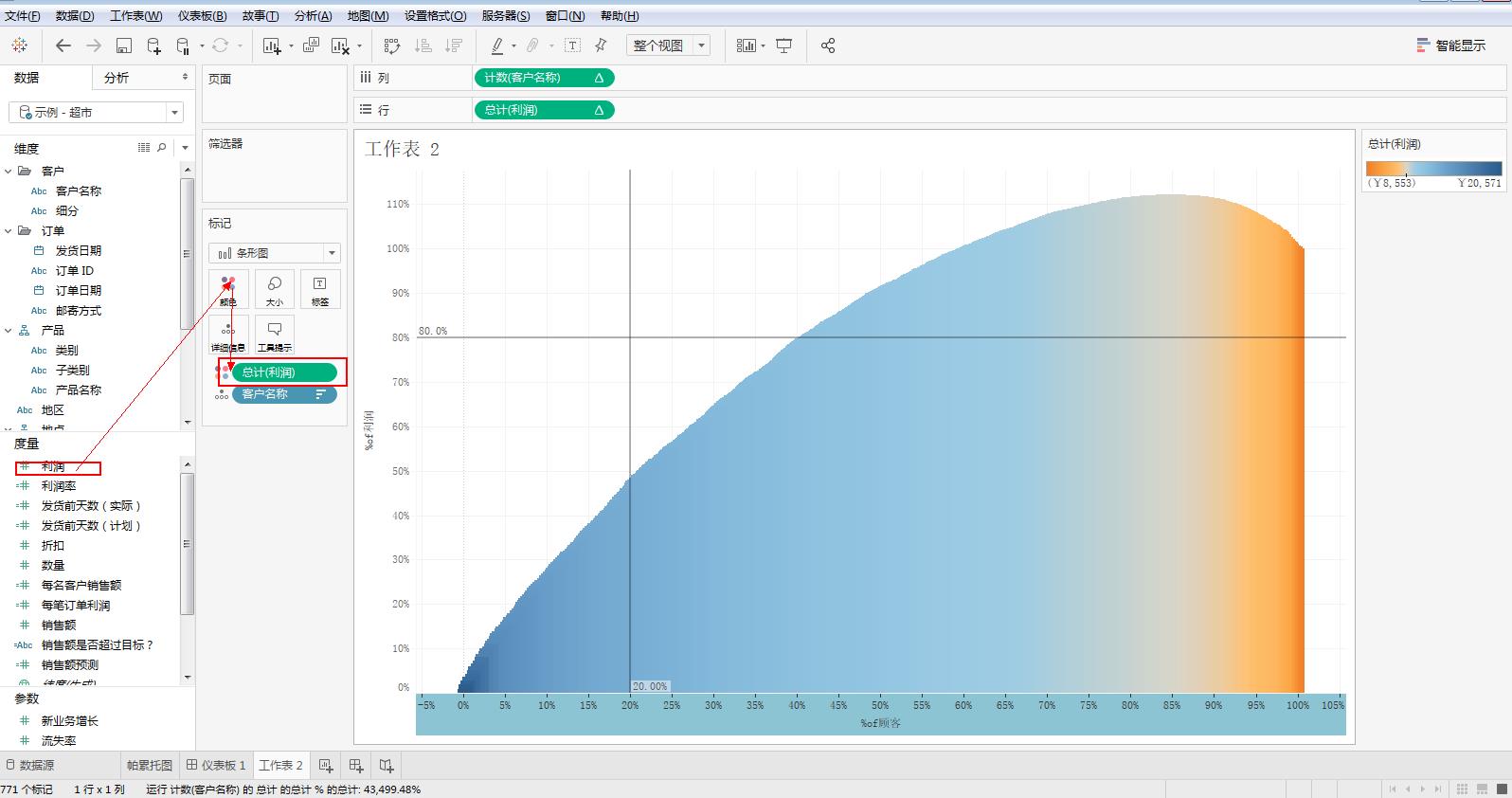The width and height of the screenshot is (1512, 798).
Task: Open the new worksheet dropdown arrow
Action: click(x=291, y=45)
